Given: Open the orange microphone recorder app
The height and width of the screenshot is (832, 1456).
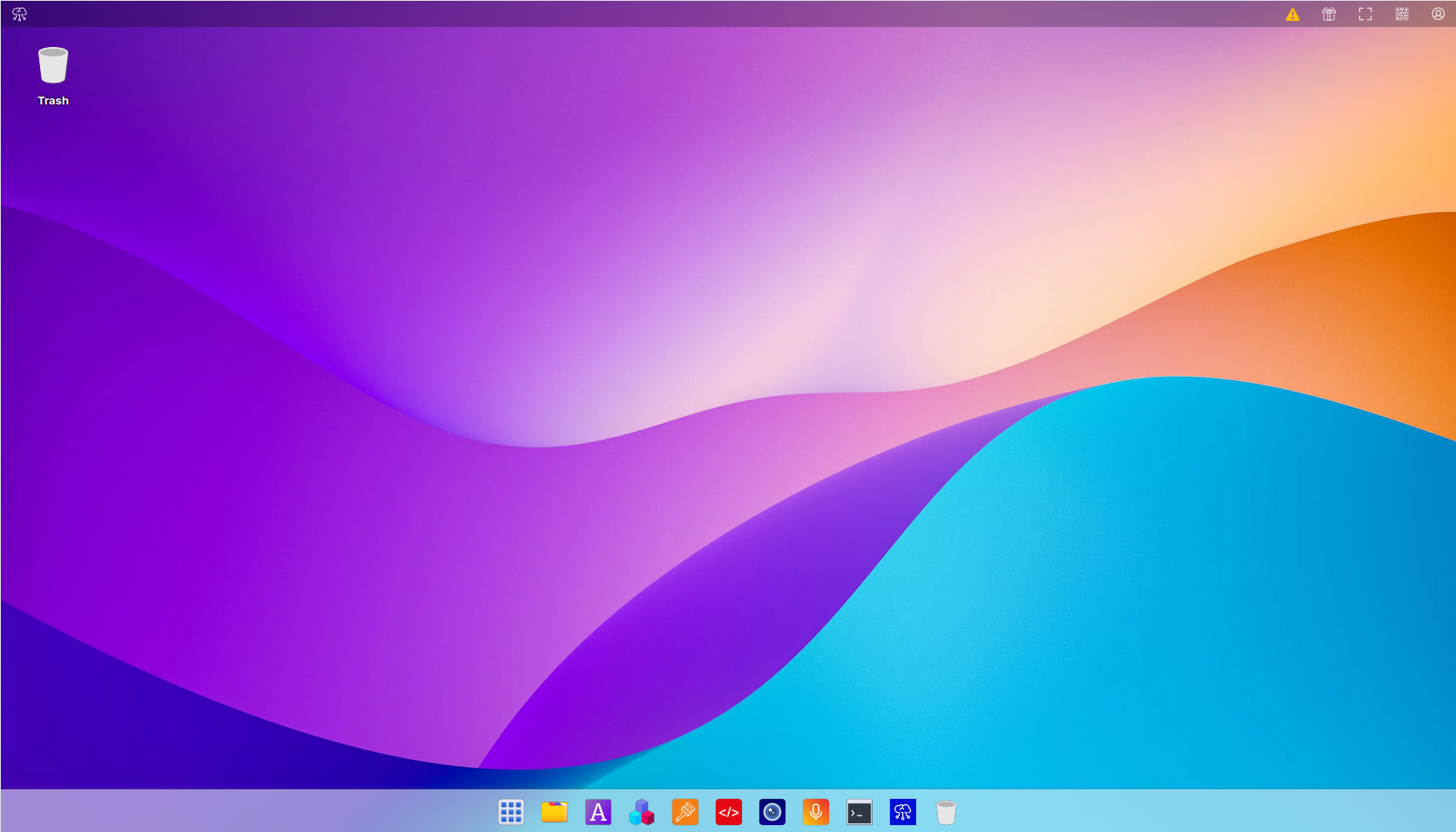Looking at the screenshot, I should [x=816, y=812].
